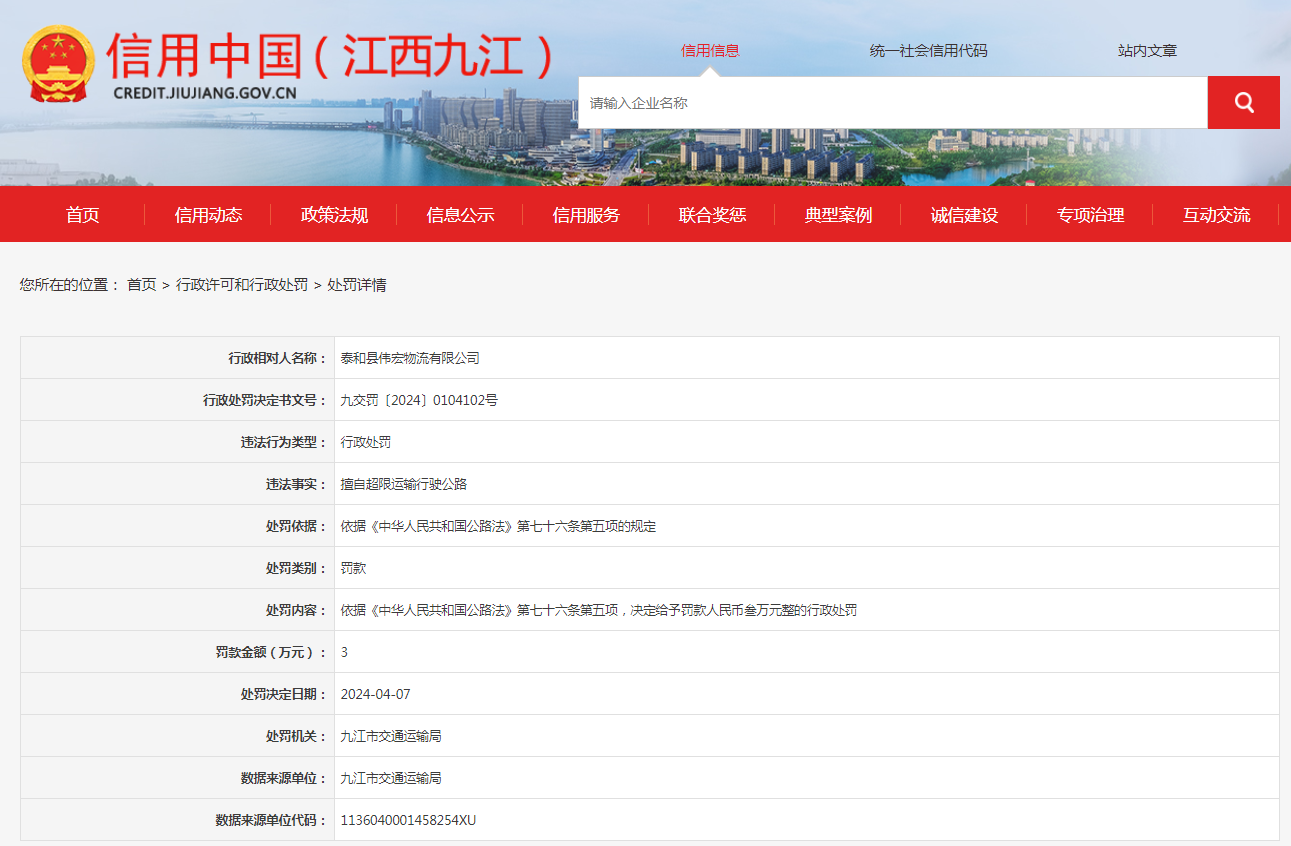
Task: Click the 信用中国（江西九江）site title
Action: coord(332,55)
